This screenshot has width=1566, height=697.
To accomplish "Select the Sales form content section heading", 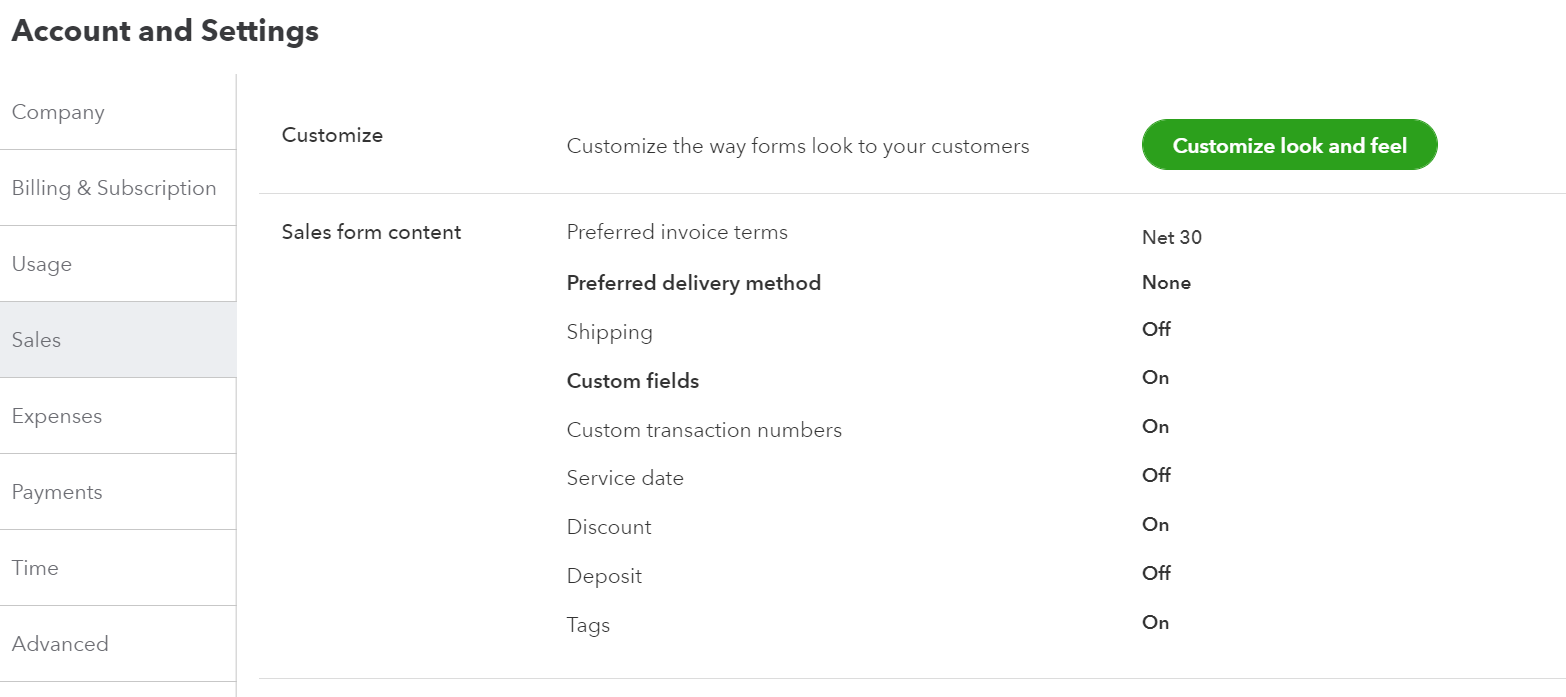I will coord(372,232).
